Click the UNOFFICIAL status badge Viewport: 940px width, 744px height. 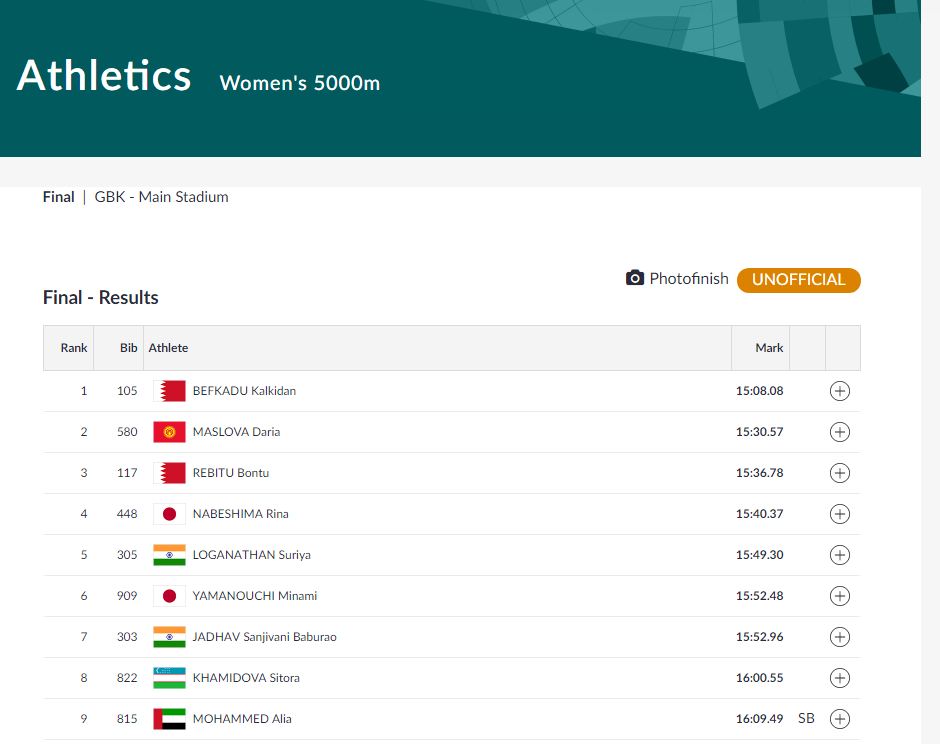[798, 280]
